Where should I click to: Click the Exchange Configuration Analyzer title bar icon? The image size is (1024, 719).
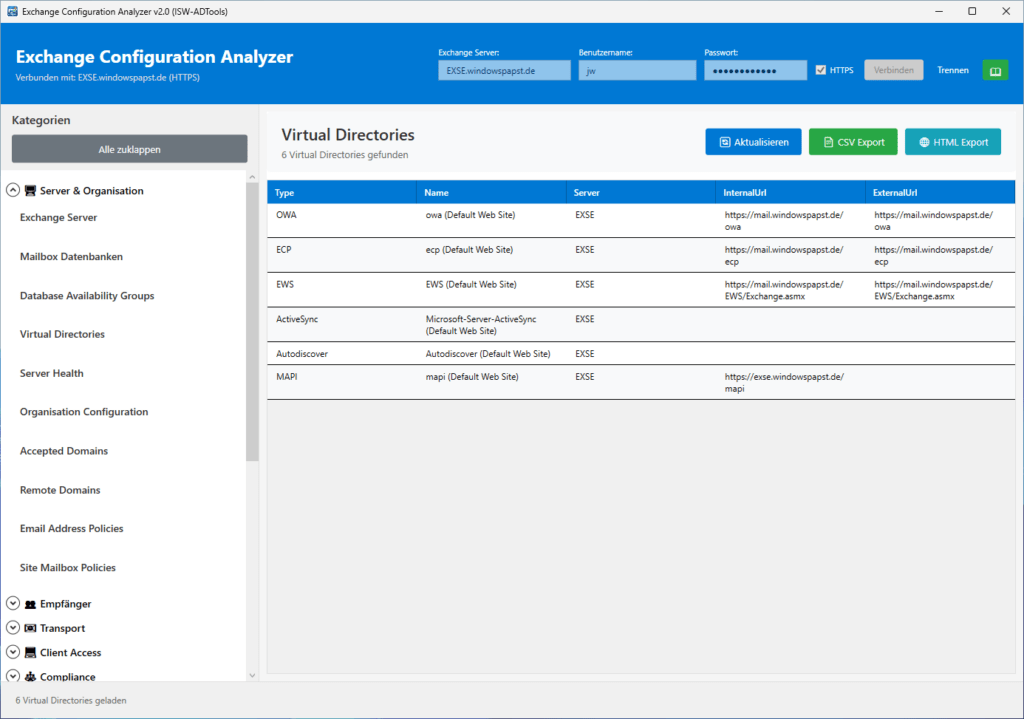click(11, 10)
